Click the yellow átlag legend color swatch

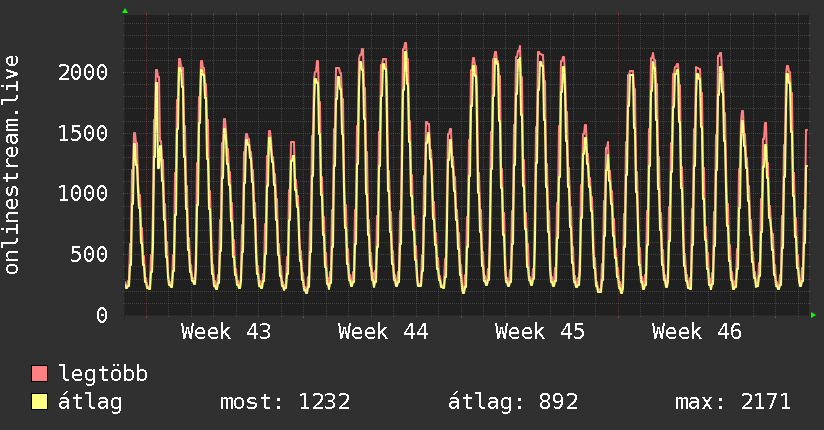(39, 402)
